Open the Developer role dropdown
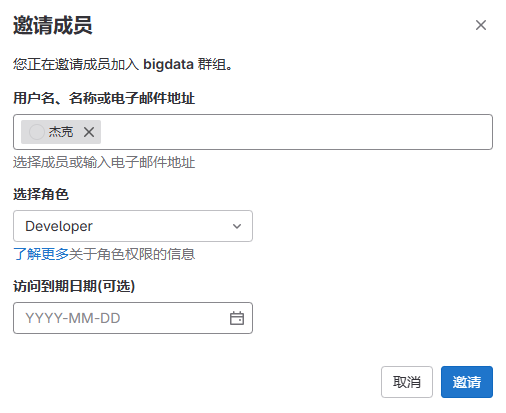This screenshot has width=506, height=413. 133,226
